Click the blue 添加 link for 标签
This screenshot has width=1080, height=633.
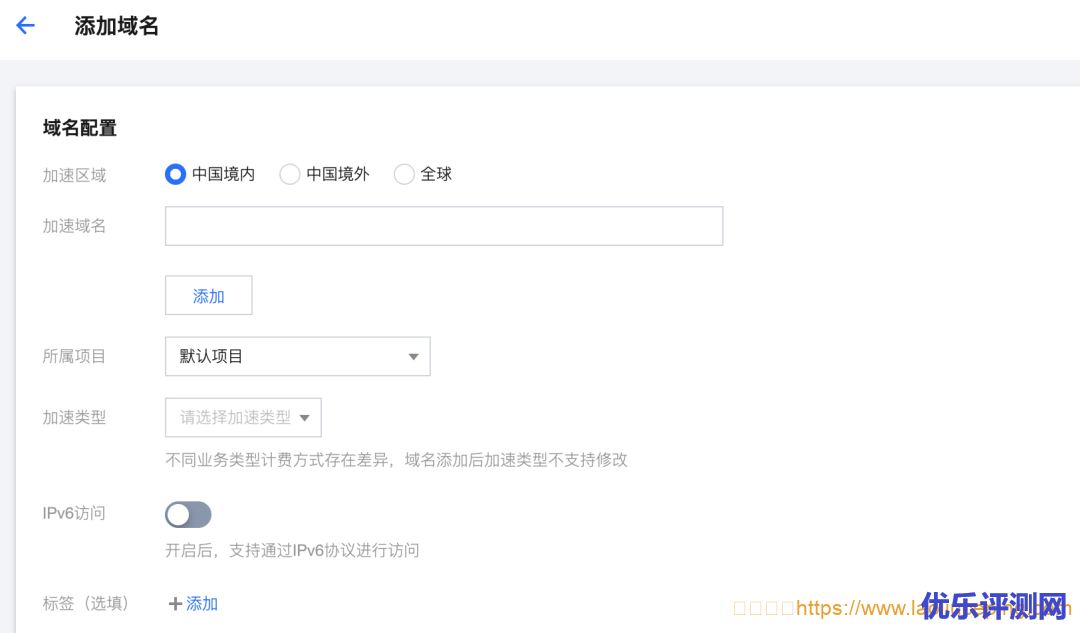pos(202,604)
